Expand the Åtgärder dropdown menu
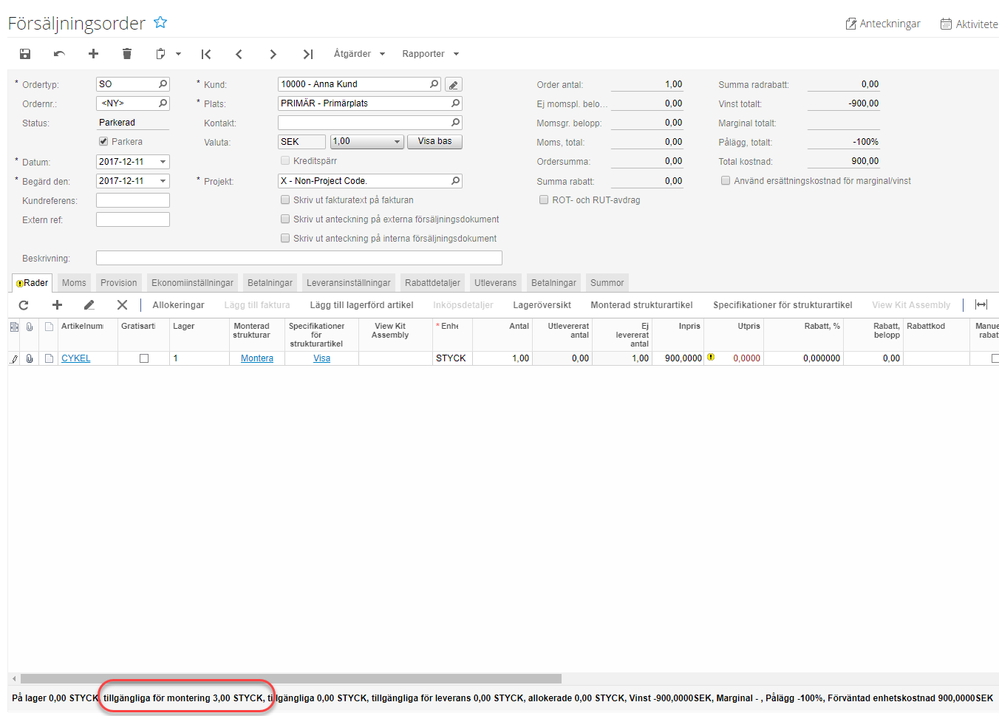The image size is (999, 716). pyautogui.click(x=359, y=54)
